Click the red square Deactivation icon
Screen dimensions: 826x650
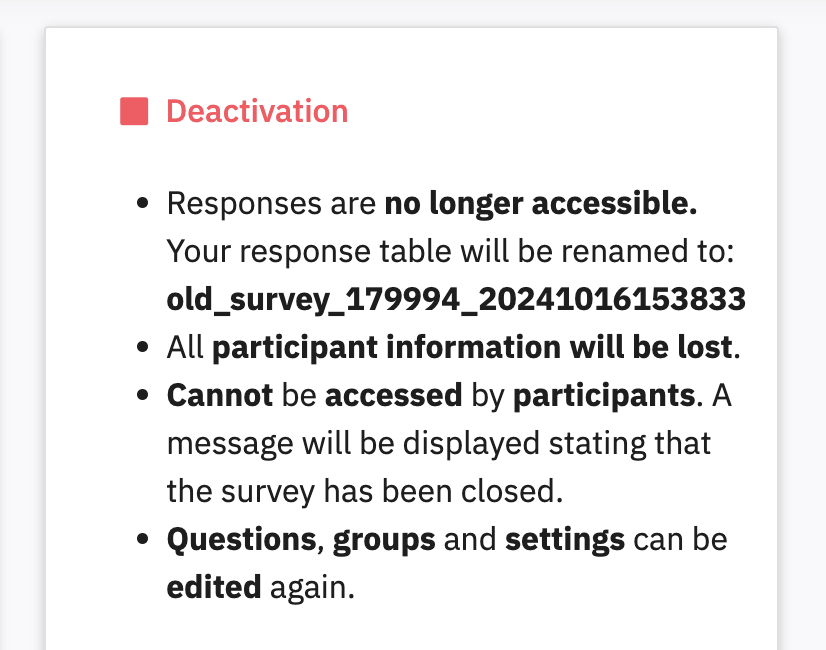click(x=134, y=111)
